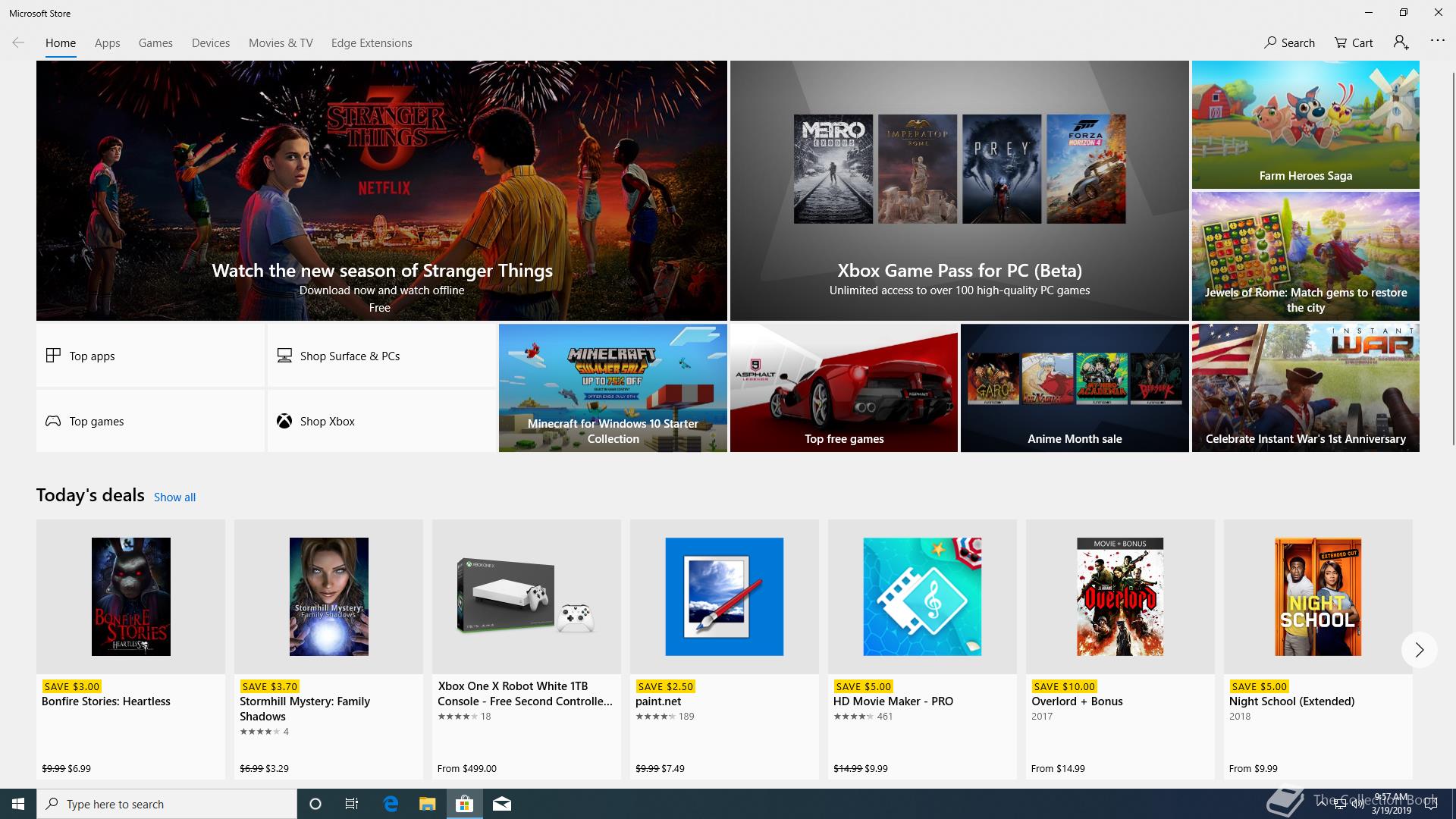This screenshot has height=819, width=1456.
Task: Click the Microsoft Store taskbar icon
Action: [x=464, y=804]
